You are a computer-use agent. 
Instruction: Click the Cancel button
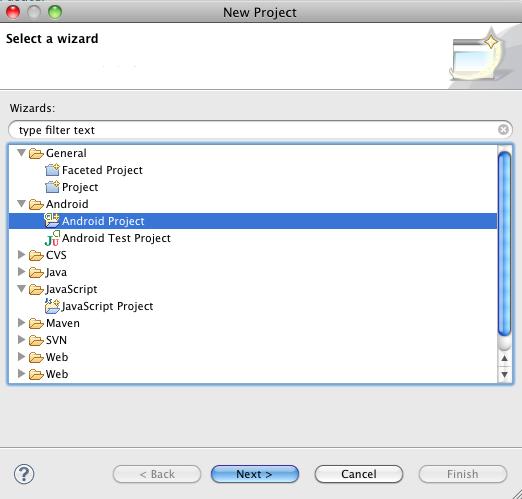(x=359, y=474)
